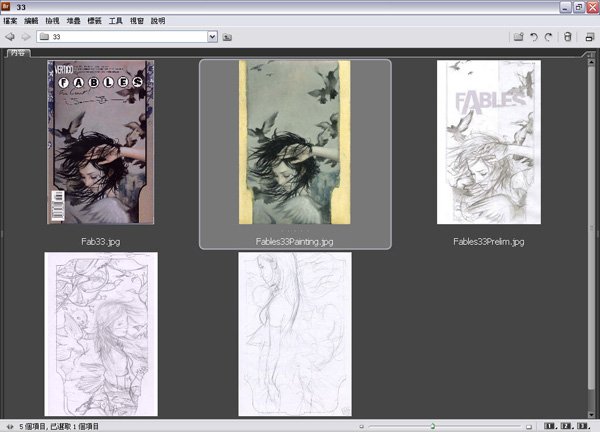Viewport: 600px width, 432px height.
Task: Click the Forward navigation arrow
Action: (25, 37)
